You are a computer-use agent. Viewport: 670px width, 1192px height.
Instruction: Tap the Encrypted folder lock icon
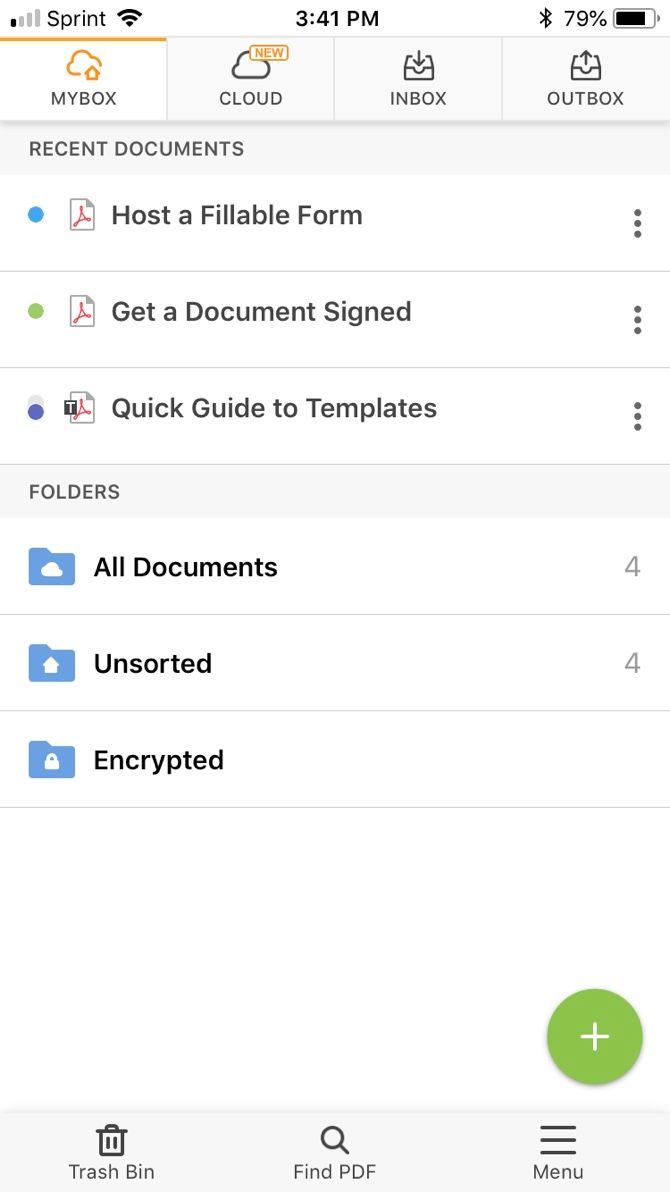click(52, 760)
